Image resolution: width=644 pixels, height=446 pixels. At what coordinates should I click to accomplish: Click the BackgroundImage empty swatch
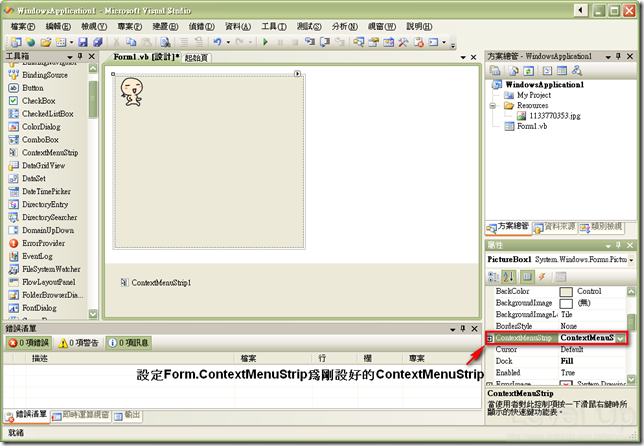click(x=566, y=303)
